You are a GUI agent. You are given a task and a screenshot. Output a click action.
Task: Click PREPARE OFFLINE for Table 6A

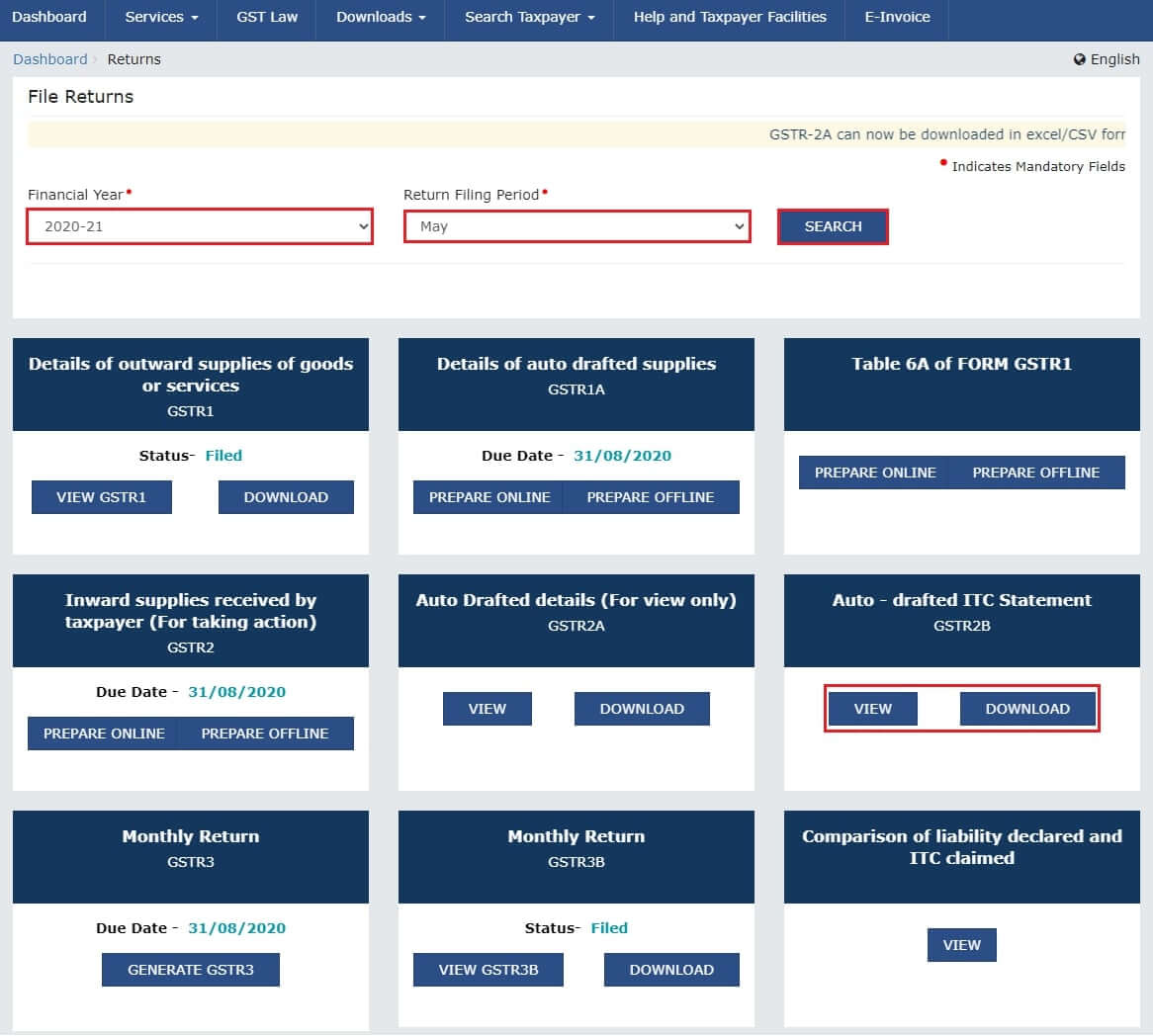(x=1036, y=473)
